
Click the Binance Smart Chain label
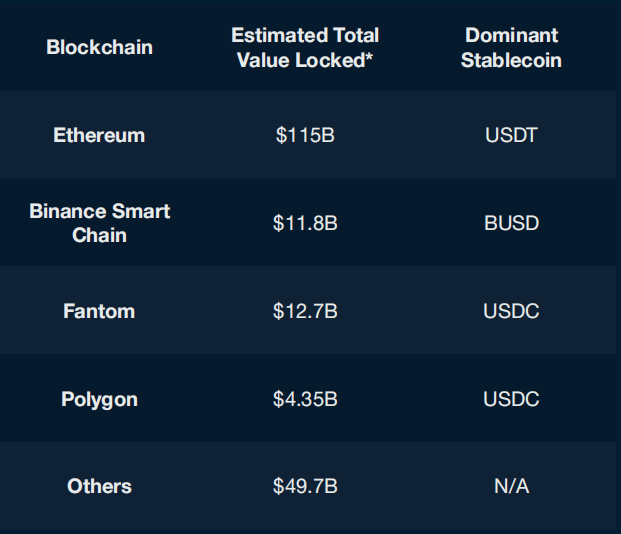[99, 223]
